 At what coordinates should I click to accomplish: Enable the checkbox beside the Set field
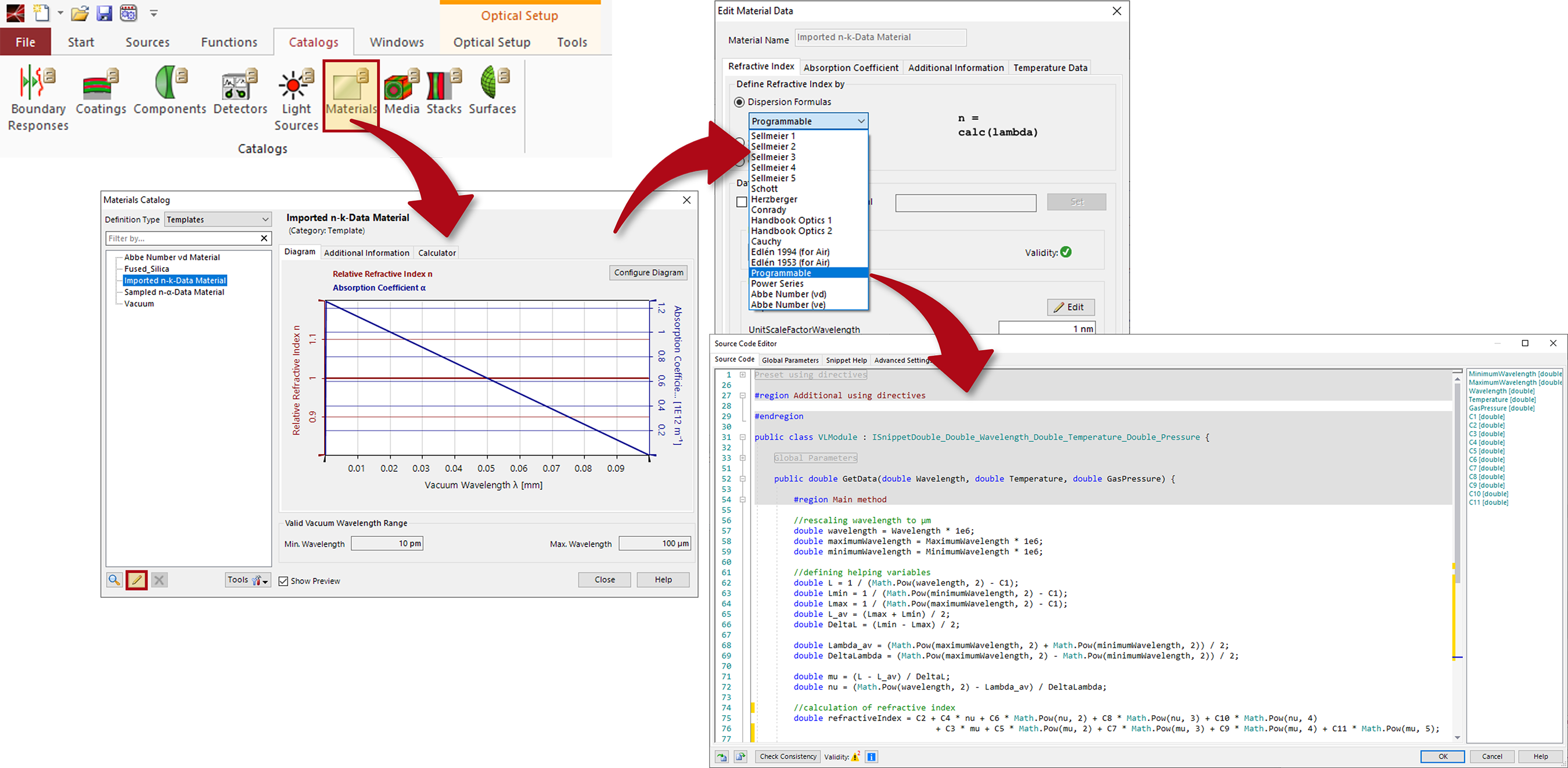[x=742, y=202]
